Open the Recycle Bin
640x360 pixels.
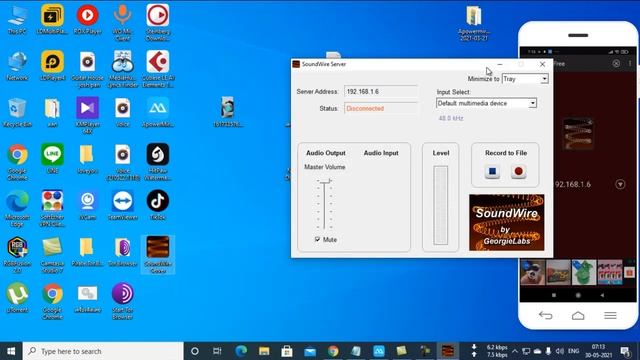(x=17, y=113)
